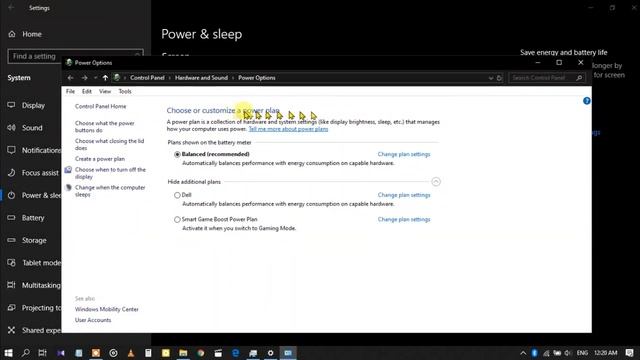640x360 pixels.
Task: Click the search magnifier in Control Panel
Action: point(579,78)
